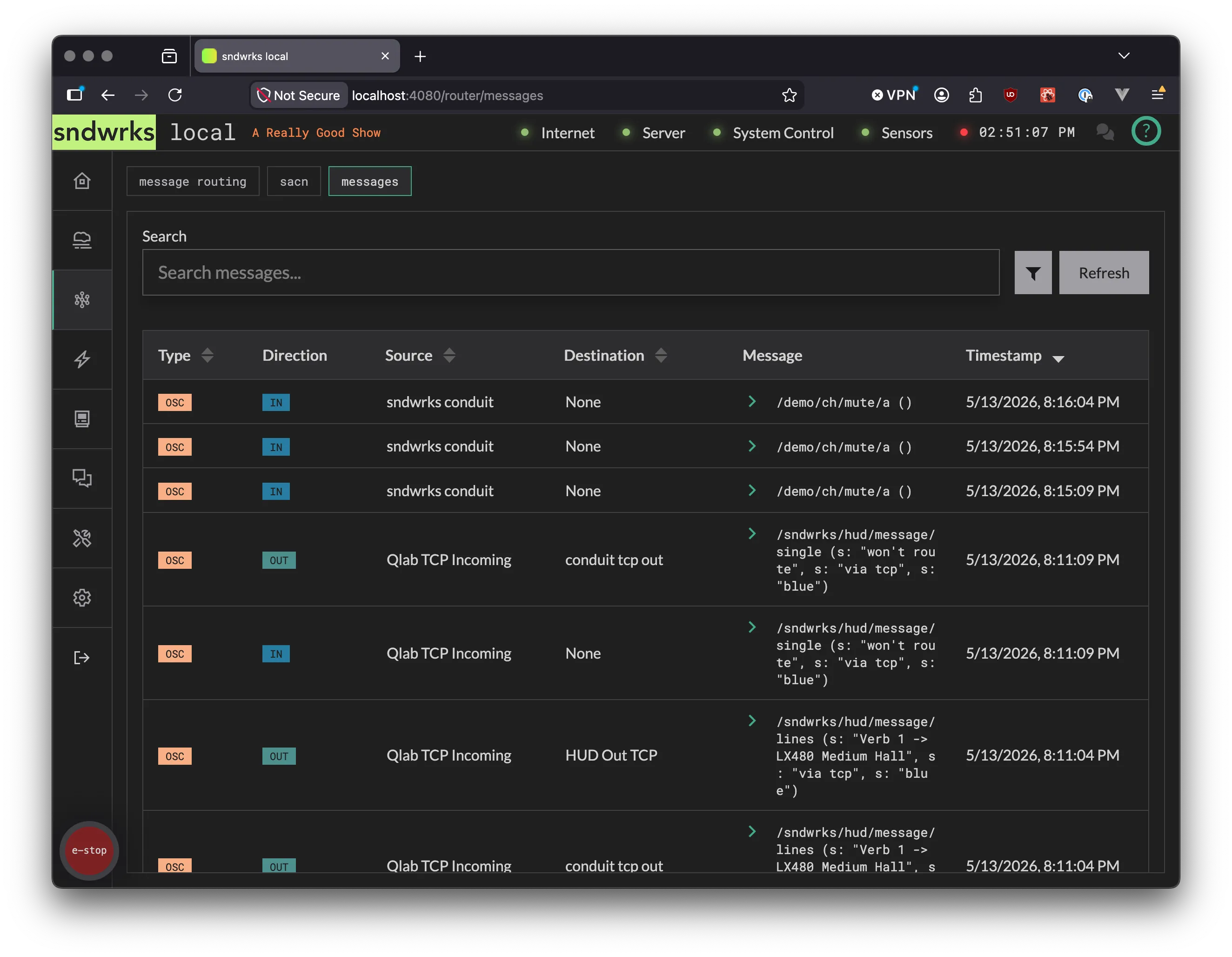Click the Not Secure site info badge
Screen dimensions: 1232x957
click(299, 95)
